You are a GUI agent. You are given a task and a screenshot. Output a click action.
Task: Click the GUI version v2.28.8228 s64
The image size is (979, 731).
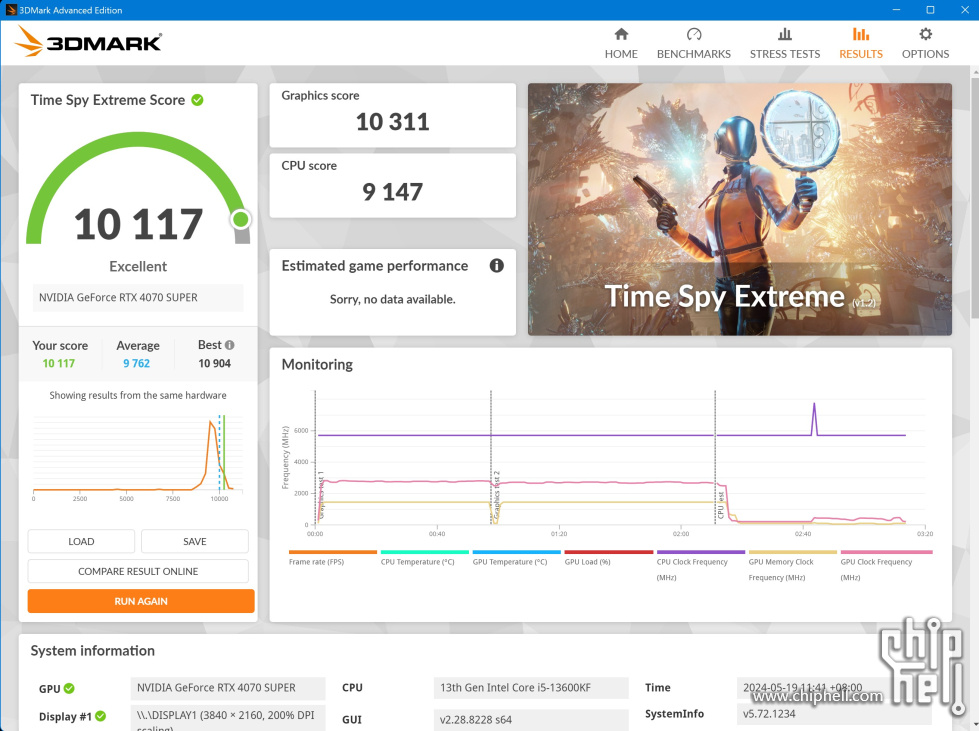[531, 719]
